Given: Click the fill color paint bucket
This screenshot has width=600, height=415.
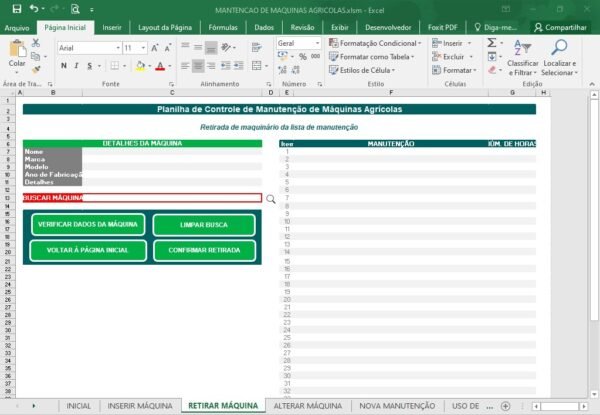Looking at the screenshot, I should tap(140, 66).
